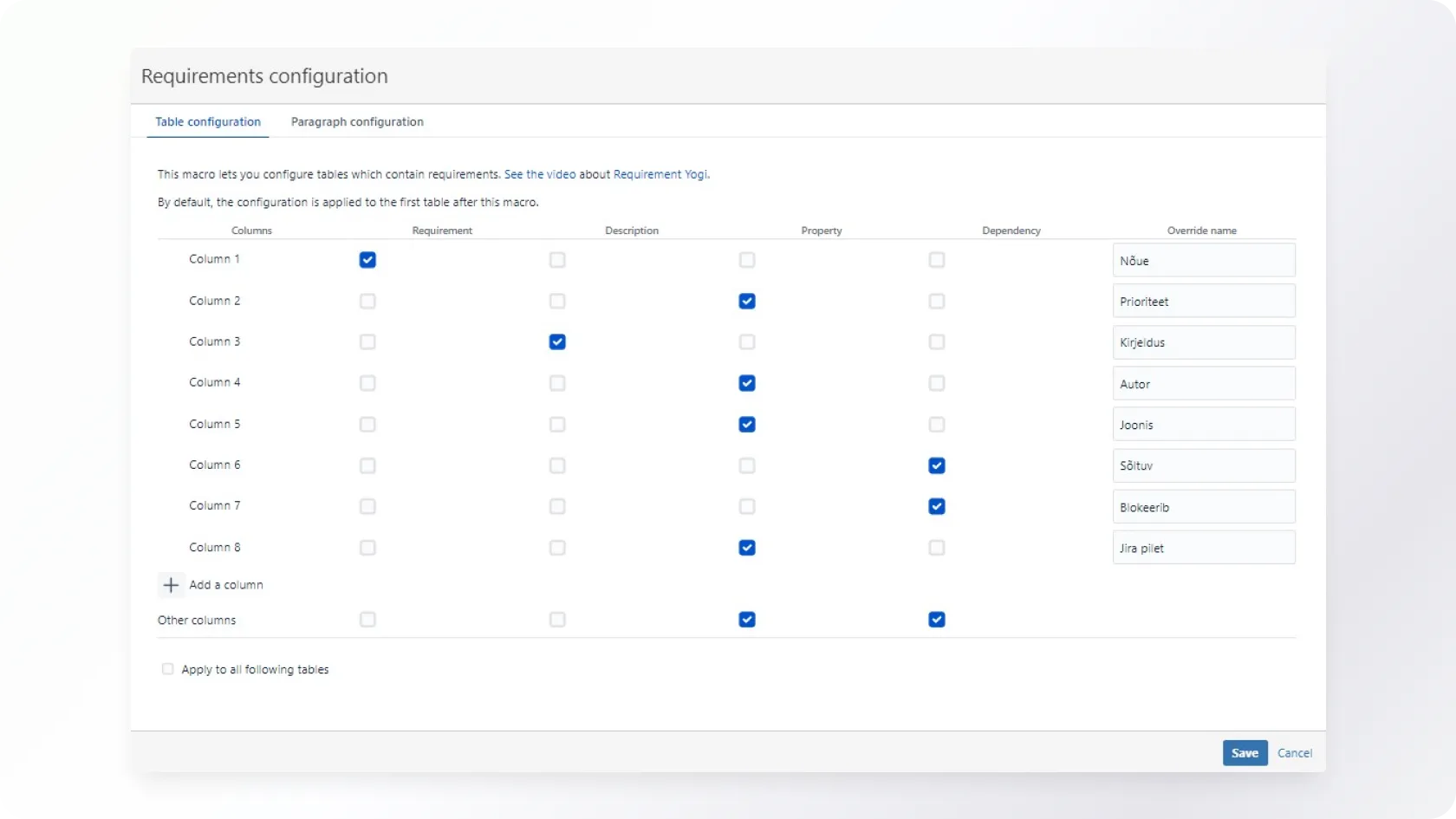Save the requirements configuration
The width and height of the screenshot is (1456, 819).
[x=1245, y=753]
